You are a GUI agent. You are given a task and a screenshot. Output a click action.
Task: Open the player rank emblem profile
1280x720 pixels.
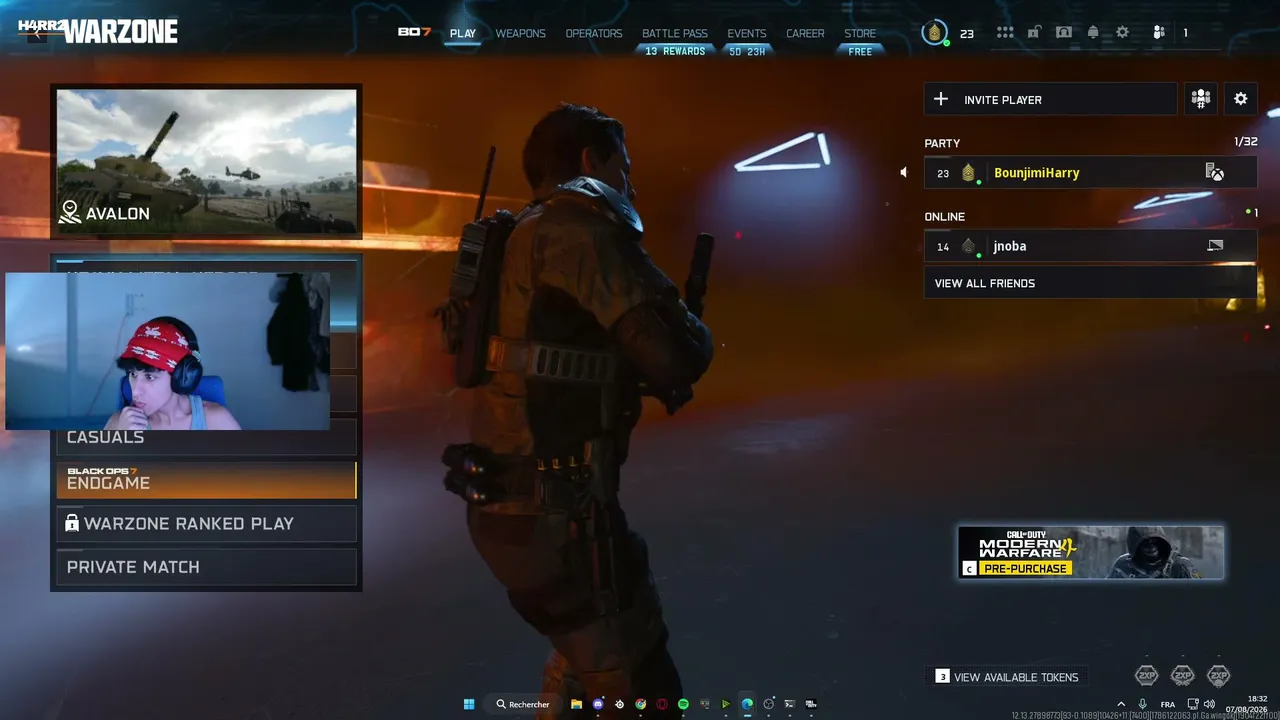(x=934, y=33)
